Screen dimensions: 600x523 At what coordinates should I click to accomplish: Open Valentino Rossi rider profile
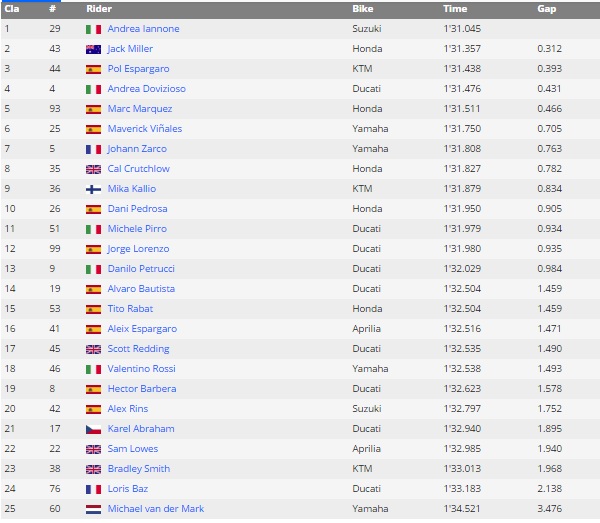tap(140, 369)
